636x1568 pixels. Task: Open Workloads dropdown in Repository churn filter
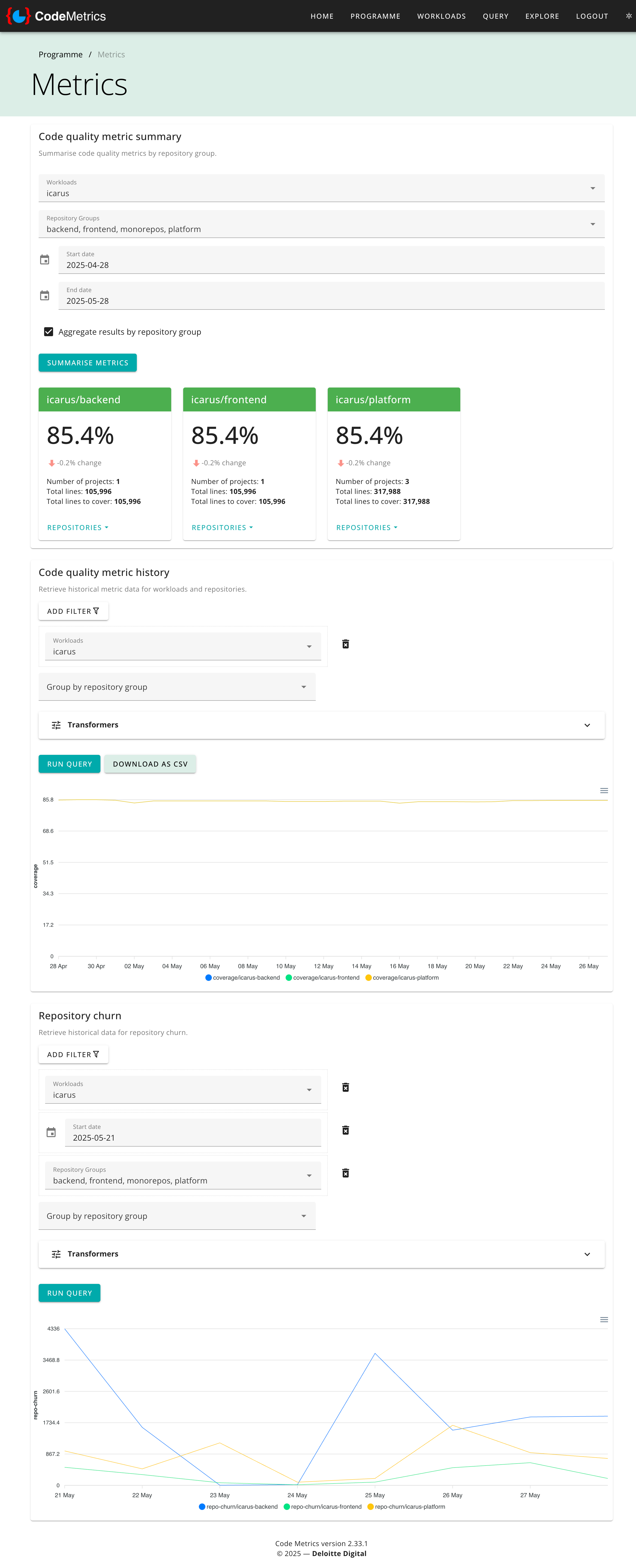pyautogui.click(x=183, y=1090)
